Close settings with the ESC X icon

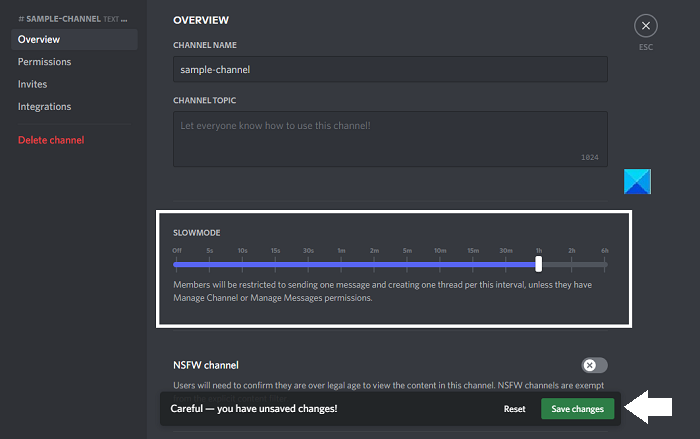pos(647,26)
